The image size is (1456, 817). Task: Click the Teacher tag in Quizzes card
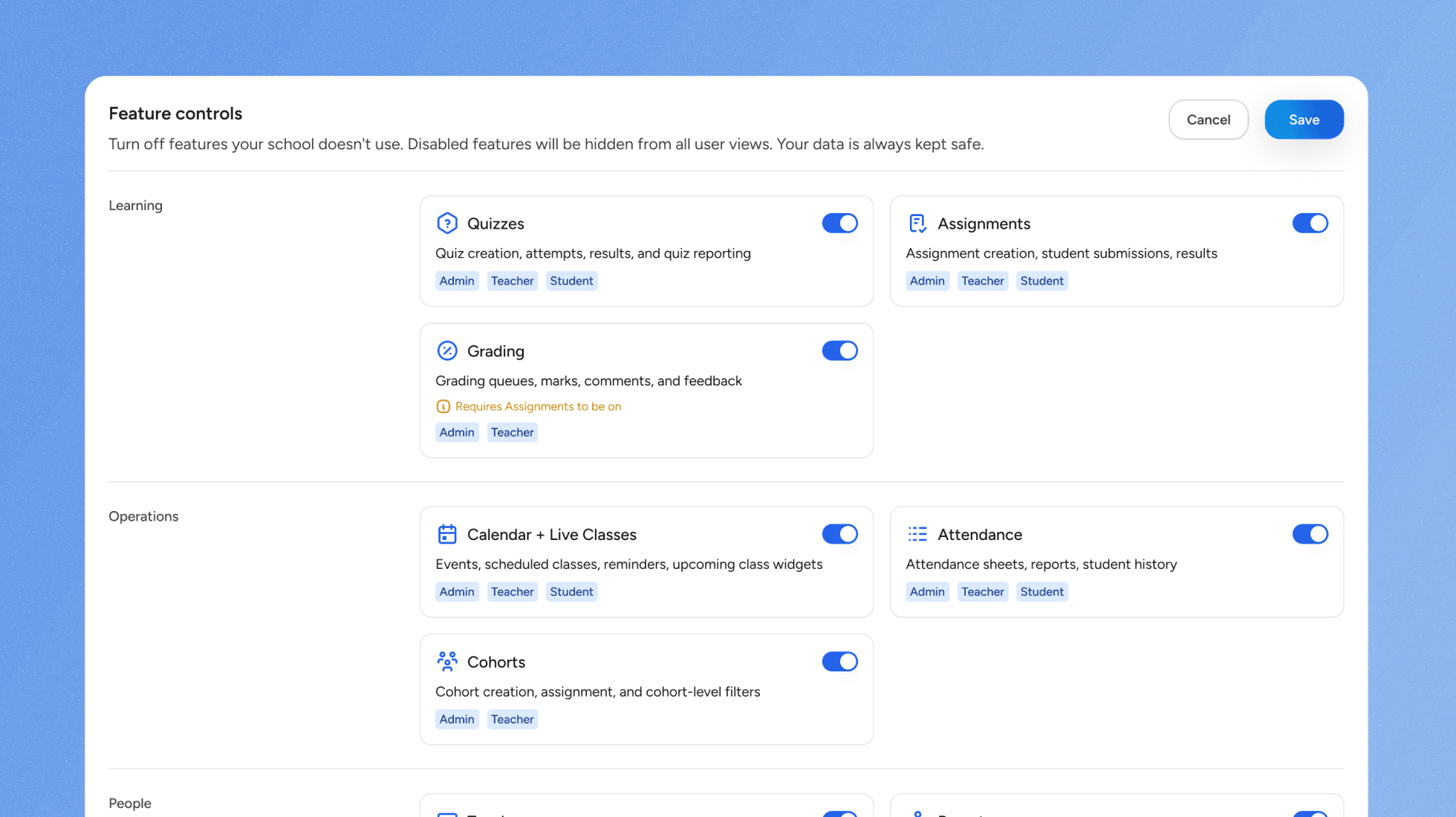coord(512,281)
